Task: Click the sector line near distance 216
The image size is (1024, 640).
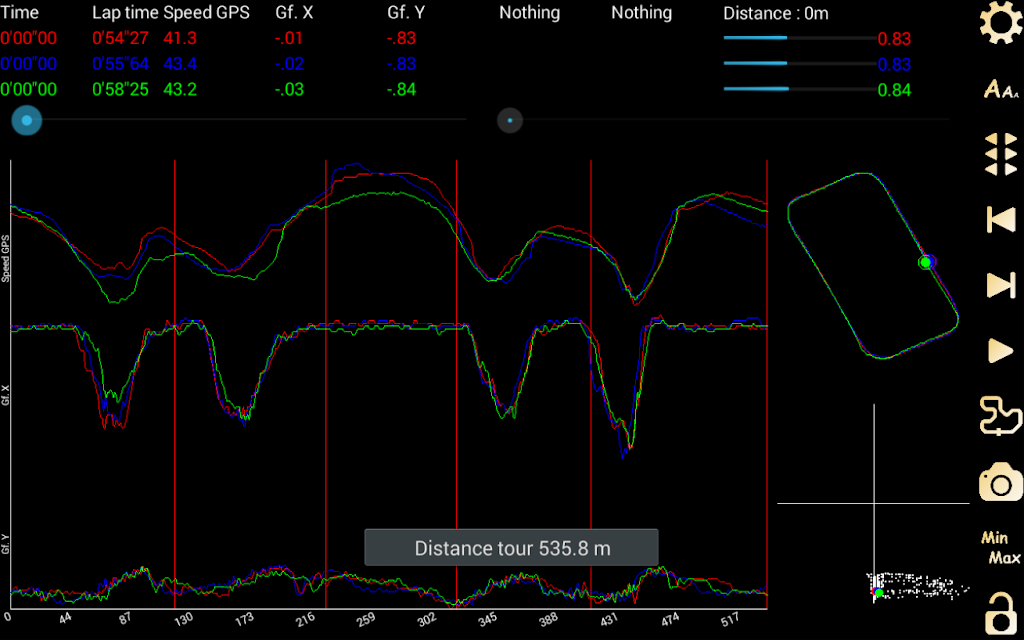Action: click(325, 384)
